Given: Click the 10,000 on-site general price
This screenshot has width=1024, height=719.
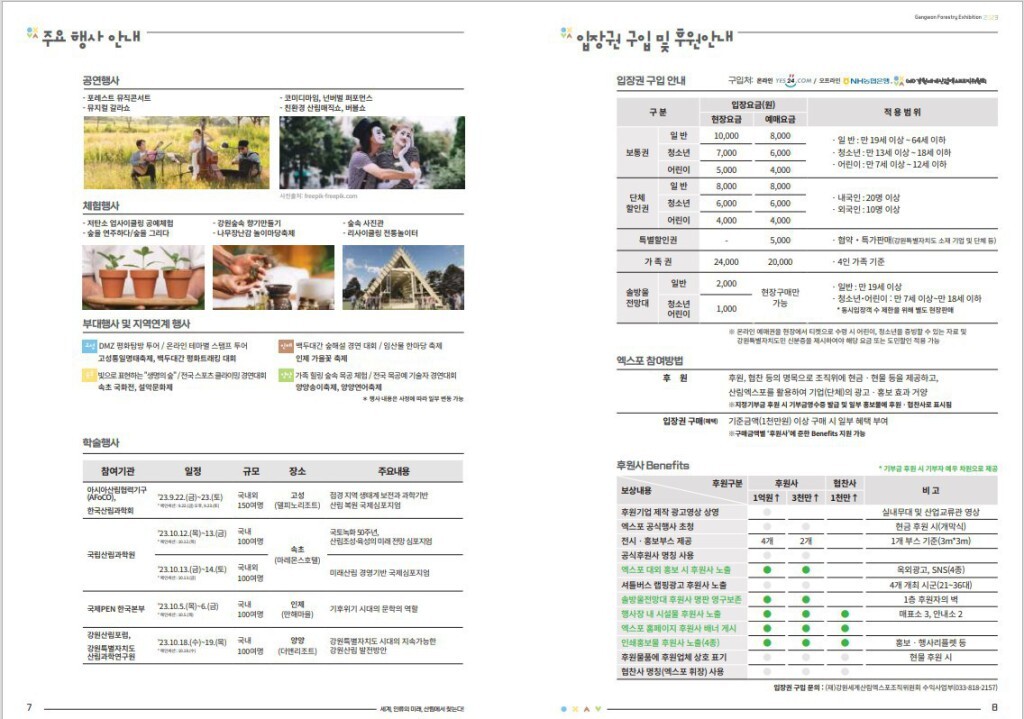Looking at the screenshot, I should [x=726, y=136].
